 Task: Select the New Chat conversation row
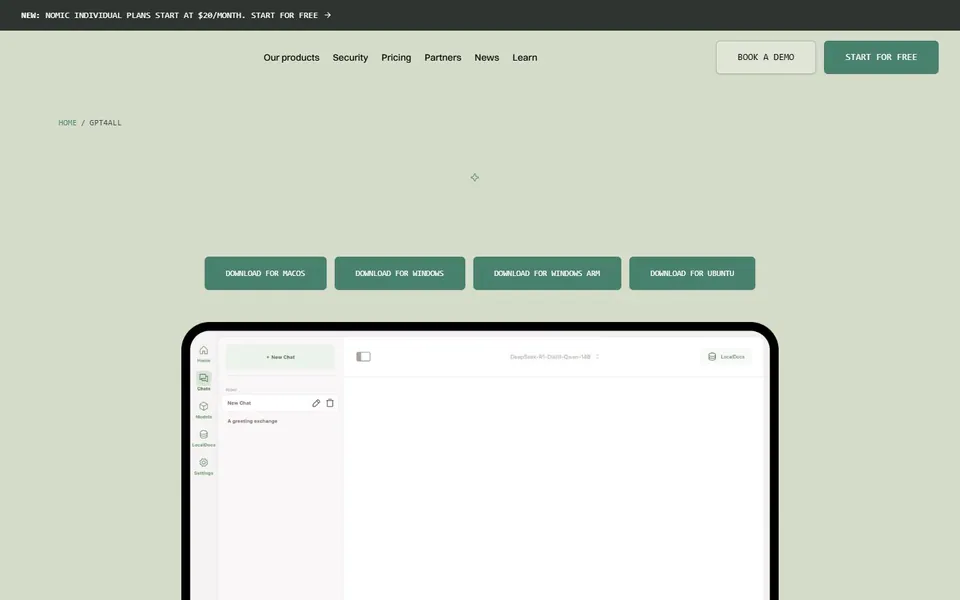280,403
